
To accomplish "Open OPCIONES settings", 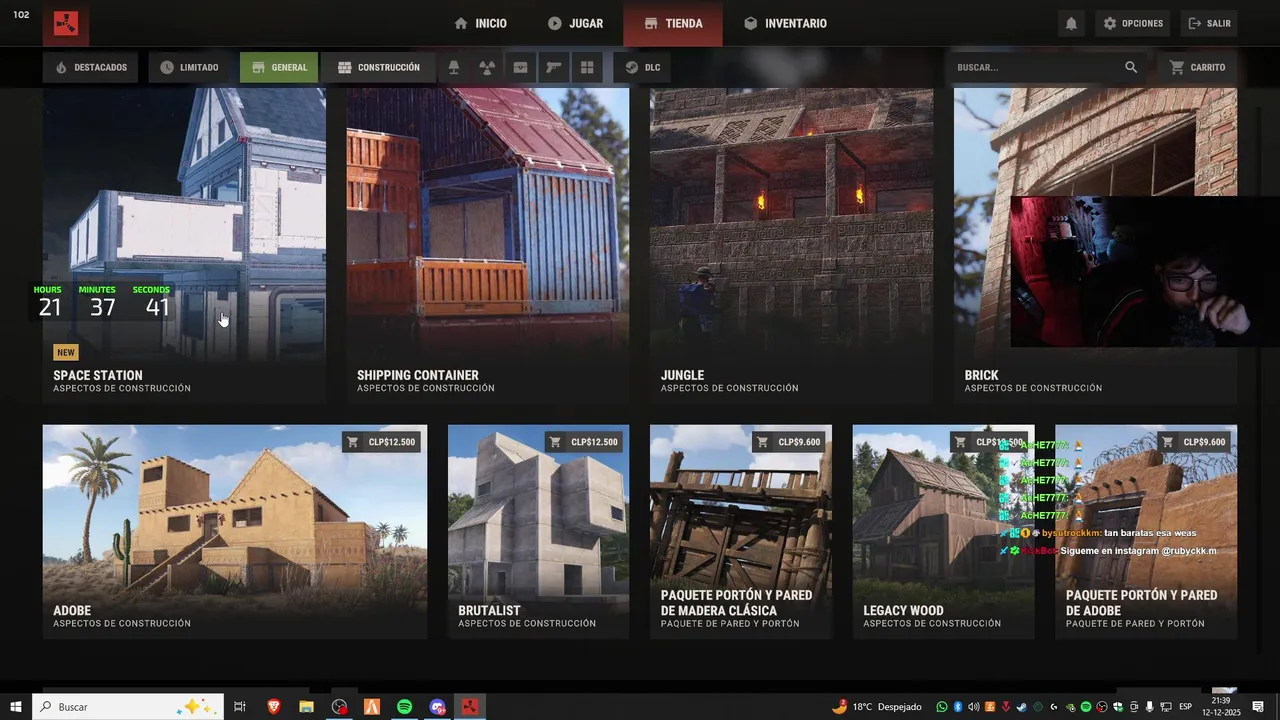I will point(1133,23).
